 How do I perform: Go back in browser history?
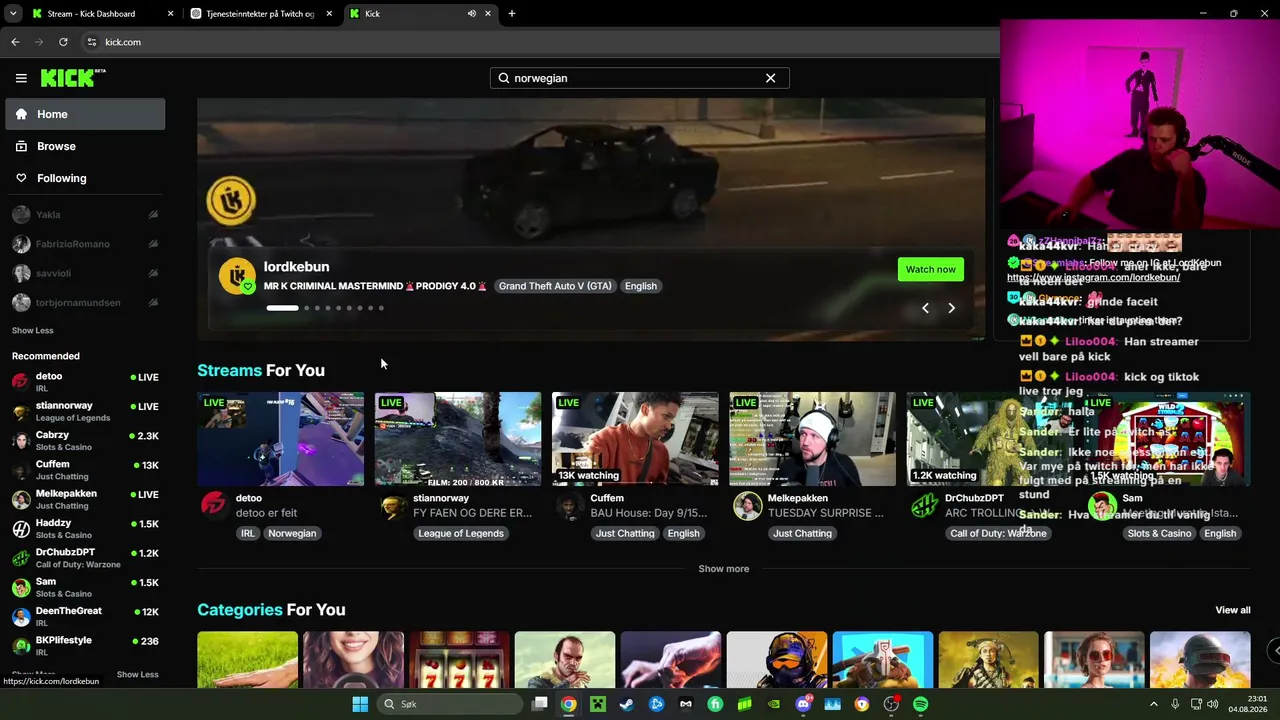[x=15, y=42]
